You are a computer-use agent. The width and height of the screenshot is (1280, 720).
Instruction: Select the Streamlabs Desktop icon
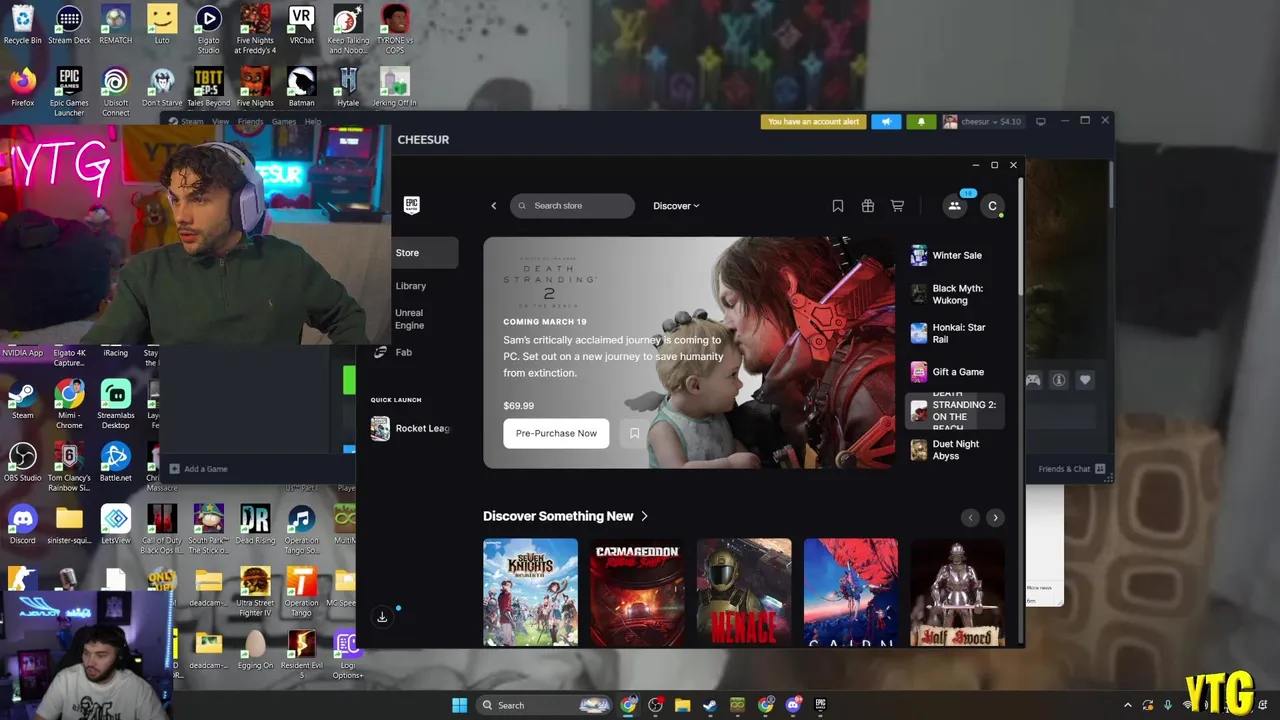tap(115, 401)
